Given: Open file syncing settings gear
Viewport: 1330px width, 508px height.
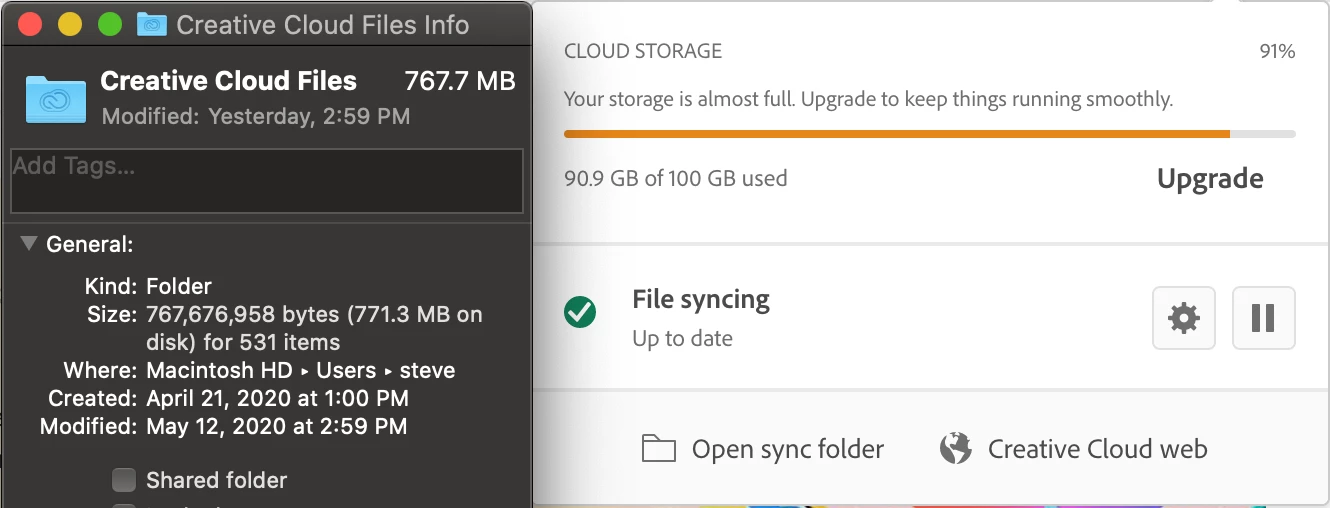Looking at the screenshot, I should coord(1184,319).
